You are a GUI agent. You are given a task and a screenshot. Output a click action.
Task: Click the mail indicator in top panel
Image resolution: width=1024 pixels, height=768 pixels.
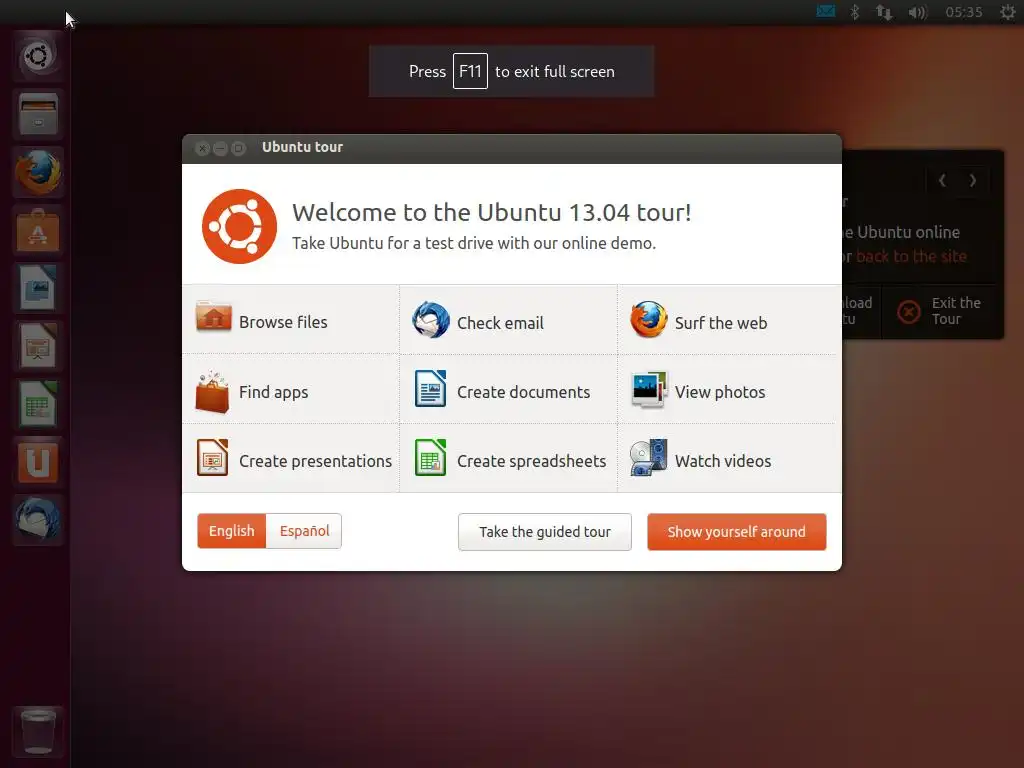click(825, 12)
